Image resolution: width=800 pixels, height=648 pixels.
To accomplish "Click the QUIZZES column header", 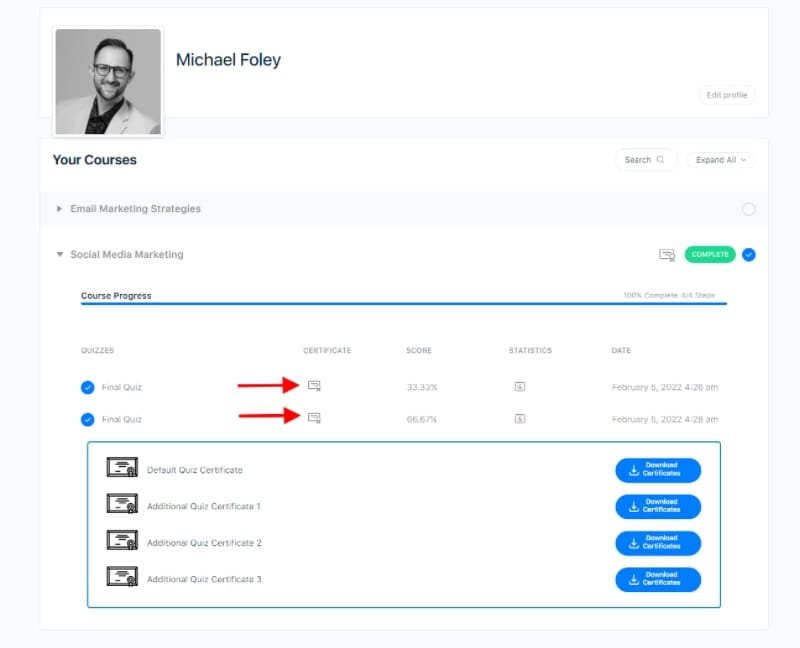I will coord(97,351).
